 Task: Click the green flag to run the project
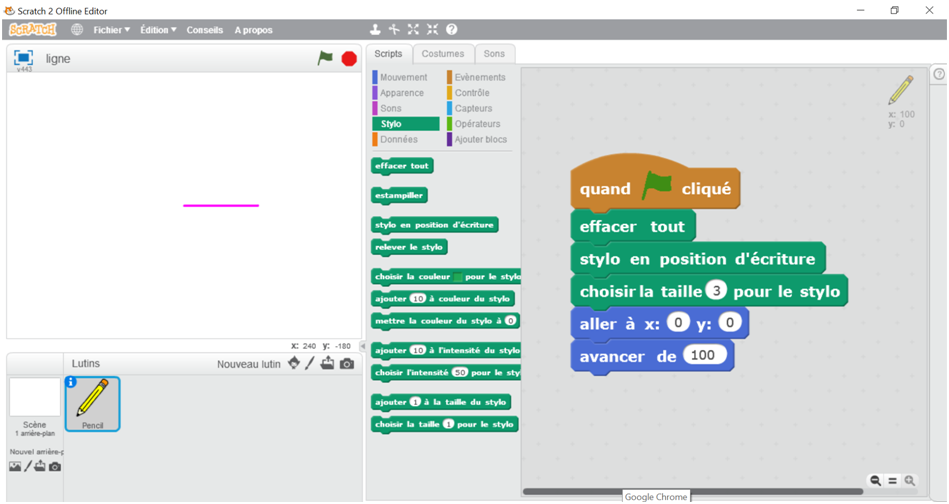tap(325, 58)
